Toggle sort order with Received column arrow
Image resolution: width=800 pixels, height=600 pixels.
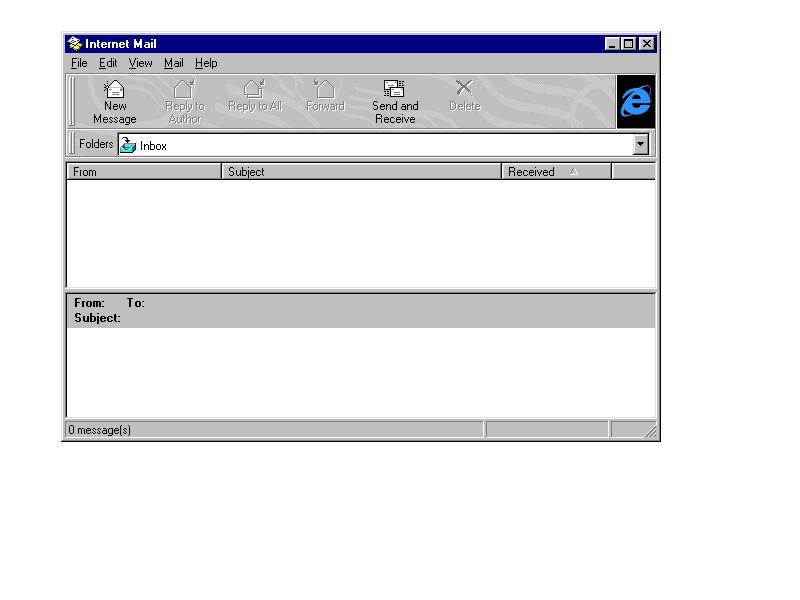coord(574,172)
